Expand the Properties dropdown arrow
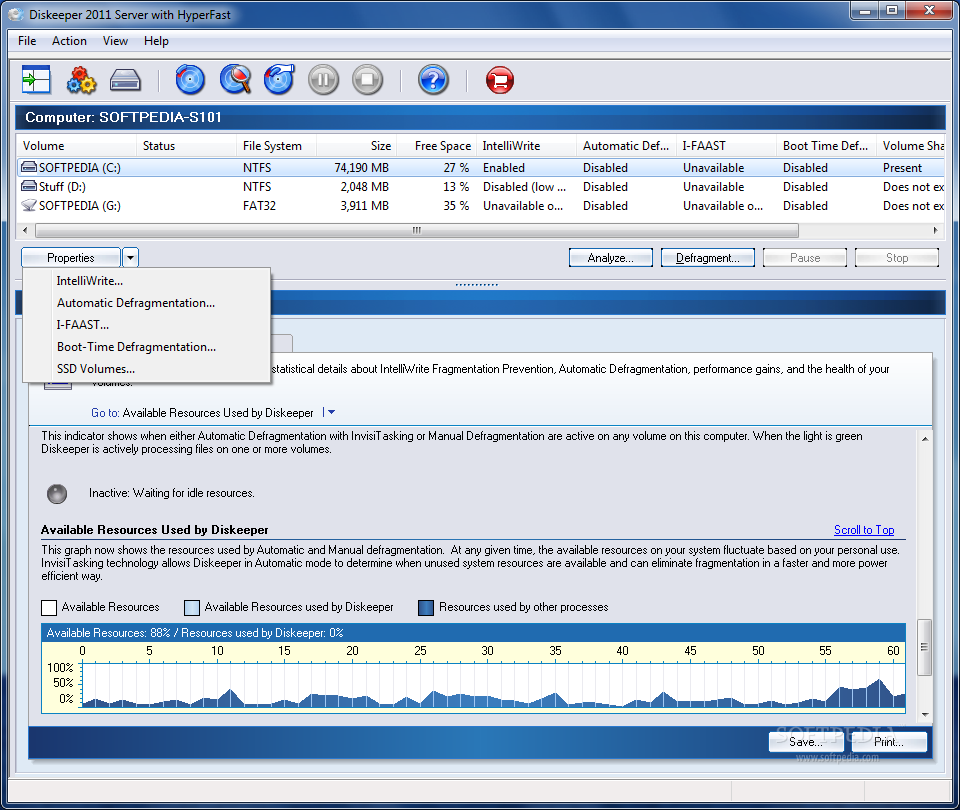Image resolution: width=960 pixels, height=810 pixels. (x=130, y=258)
